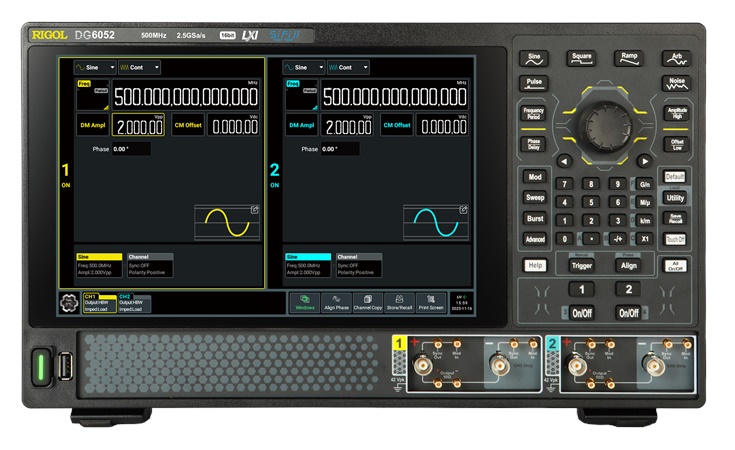Tap channel select key 1
Image resolution: width=735 pixels, height=450 pixels.
click(582, 289)
